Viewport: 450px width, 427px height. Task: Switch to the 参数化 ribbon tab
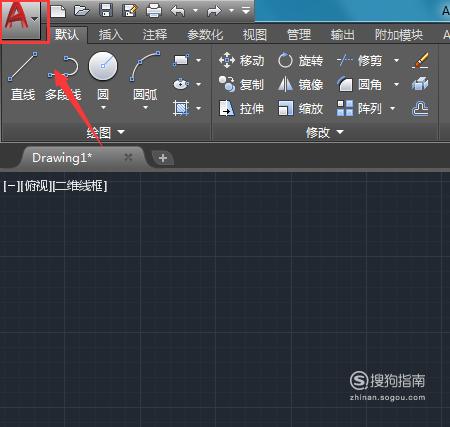coord(205,35)
